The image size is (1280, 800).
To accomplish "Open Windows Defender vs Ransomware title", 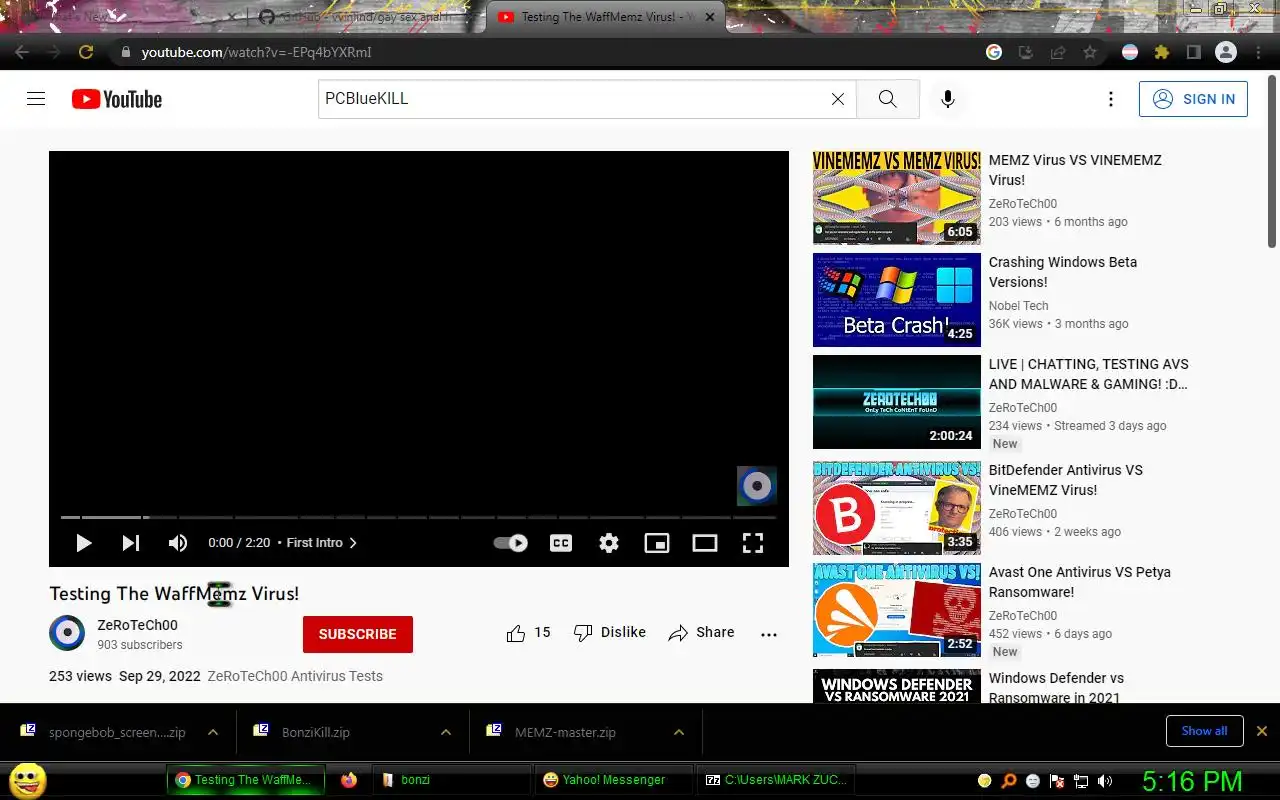I will [1056, 688].
